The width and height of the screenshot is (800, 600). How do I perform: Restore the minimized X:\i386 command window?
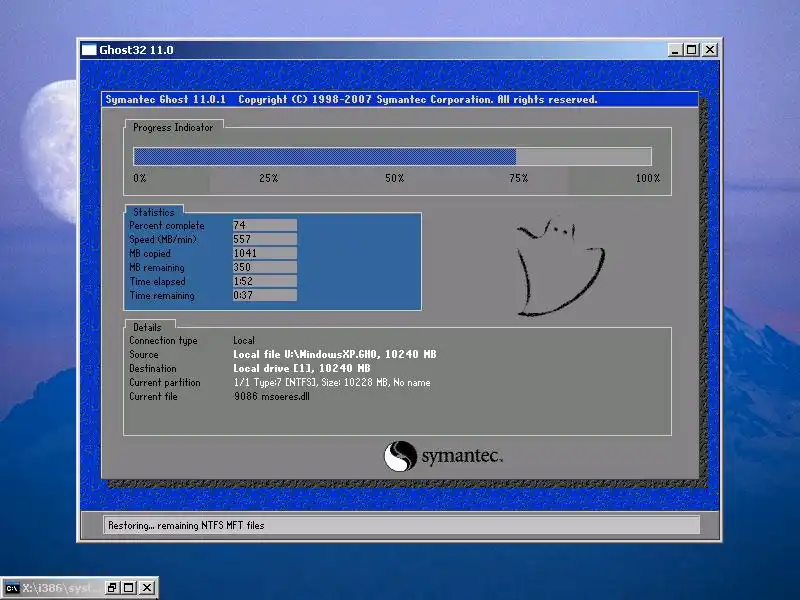(x=112, y=588)
